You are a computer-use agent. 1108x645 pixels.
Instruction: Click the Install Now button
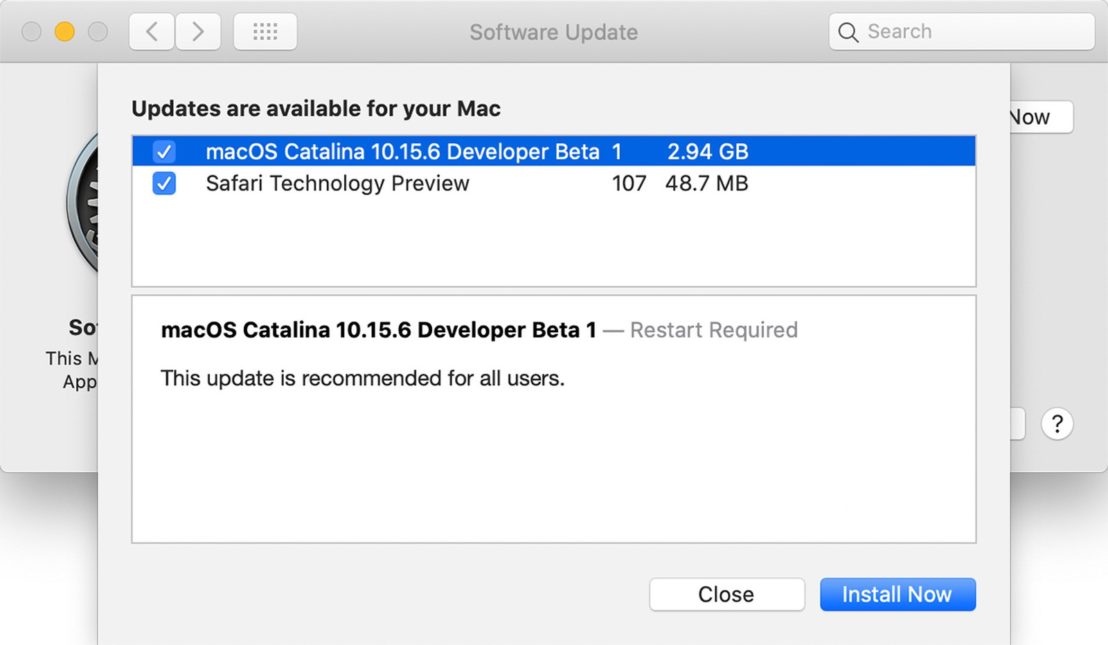coord(897,594)
